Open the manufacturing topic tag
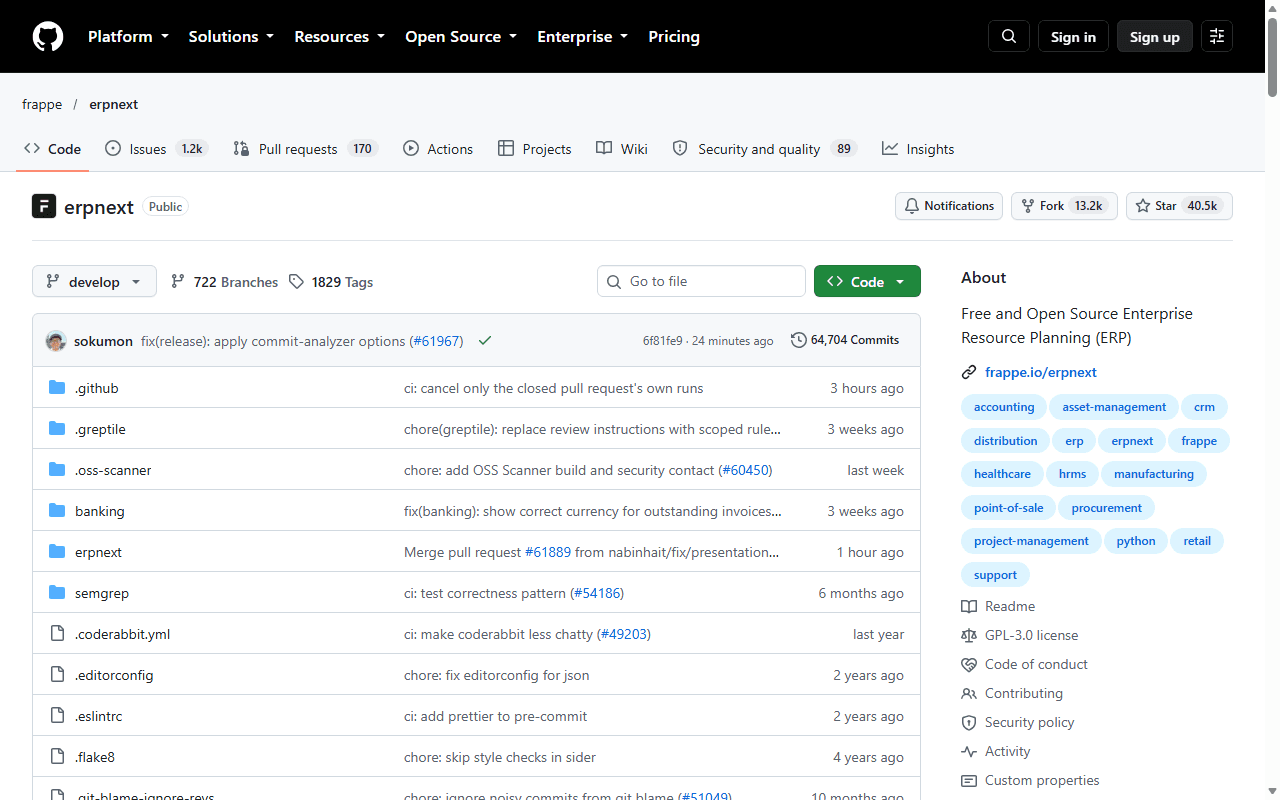 [1154, 474]
